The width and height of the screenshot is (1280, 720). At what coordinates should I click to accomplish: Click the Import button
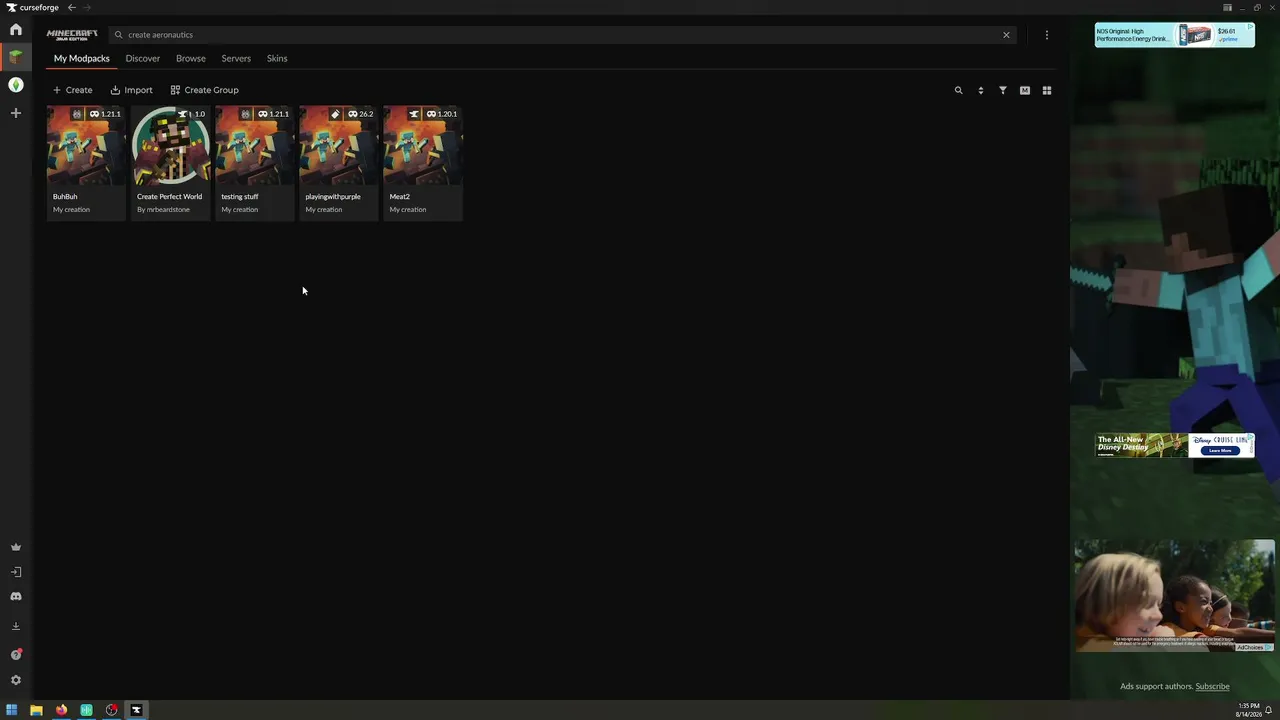pos(131,90)
